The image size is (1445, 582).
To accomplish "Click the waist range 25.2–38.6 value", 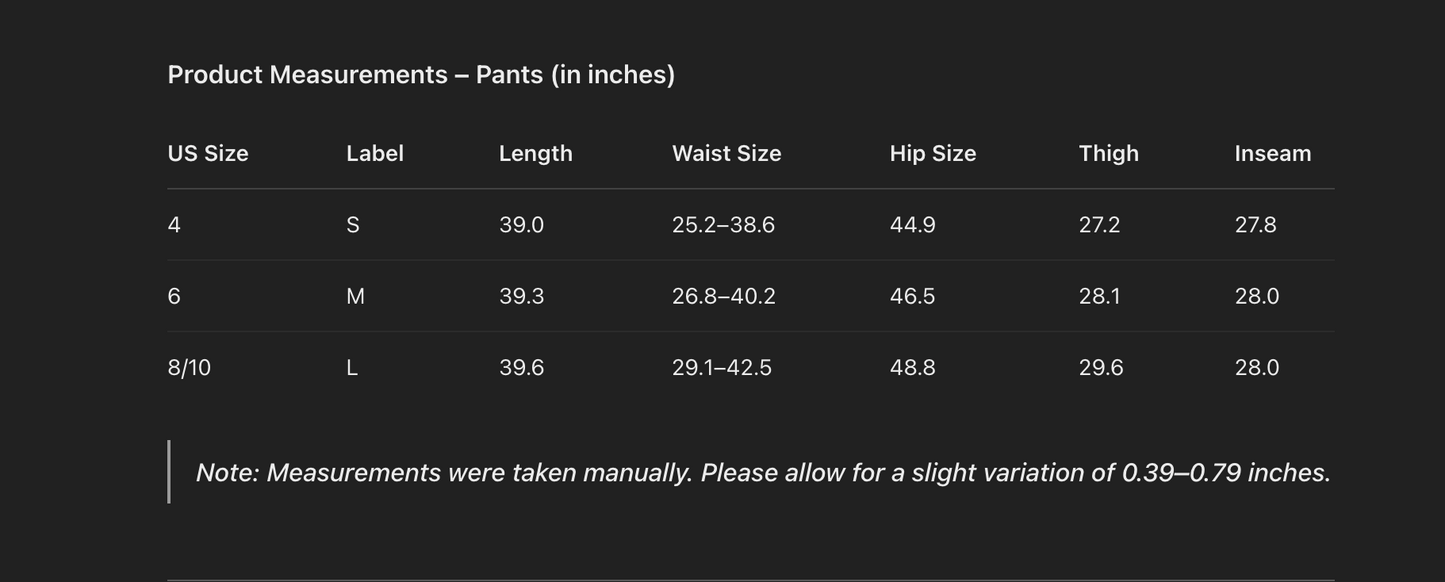I will (x=724, y=225).
